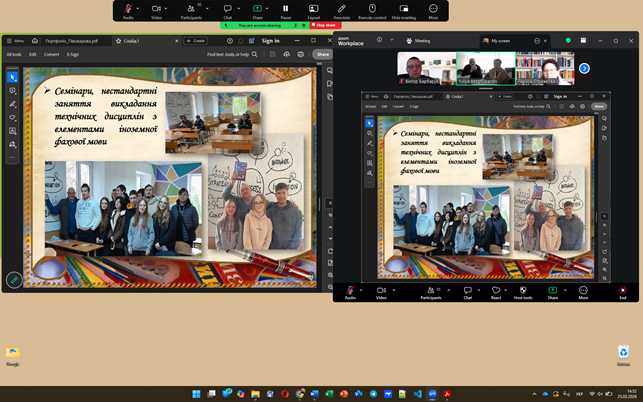Image resolution: width=643 pixels, height=402 pixels.
Task: Open More options in floating Zoom toolbar
Action: 433,11
